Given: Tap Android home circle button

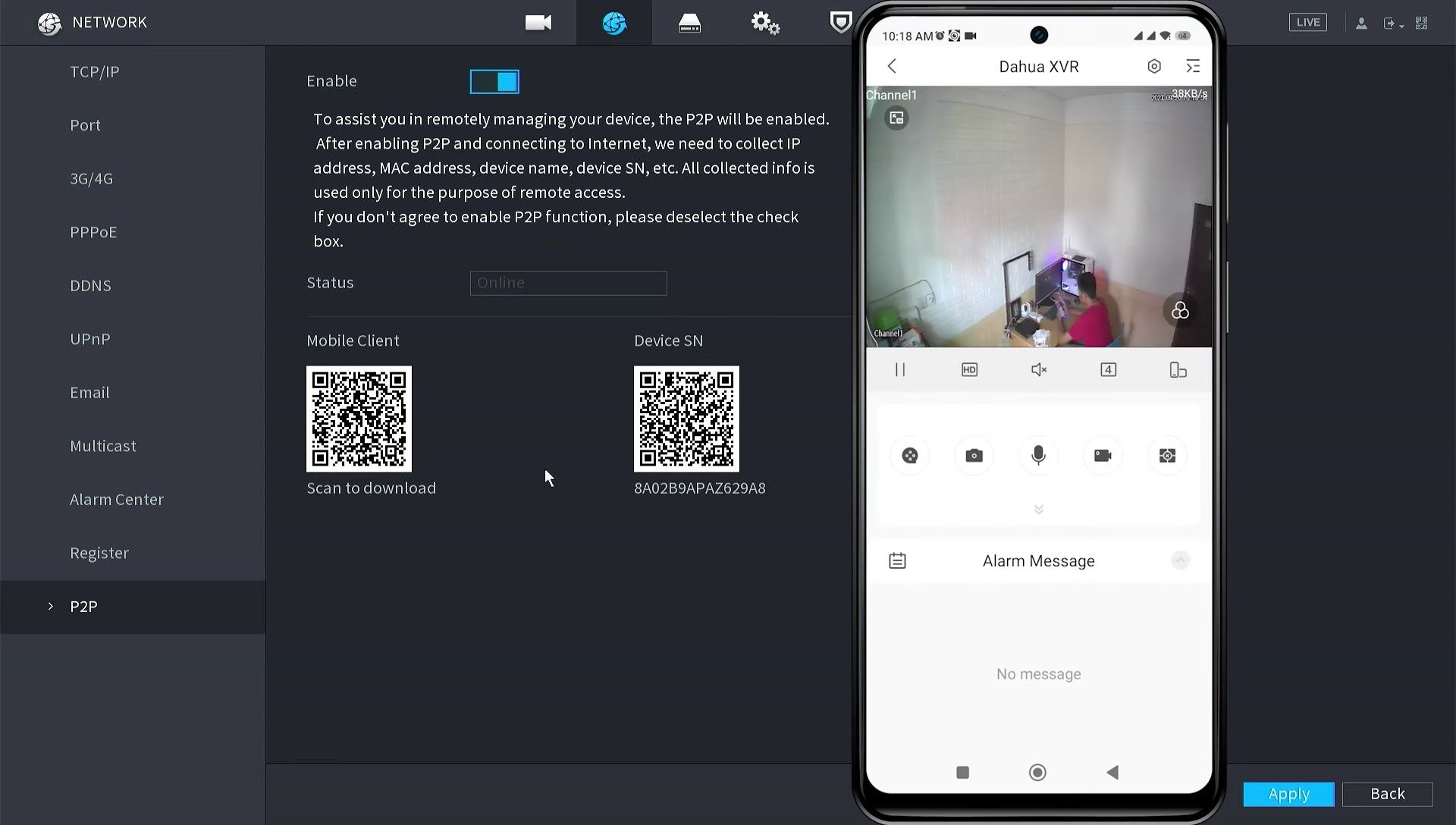Looking at the screenshot, I should tap(1037, 773).
